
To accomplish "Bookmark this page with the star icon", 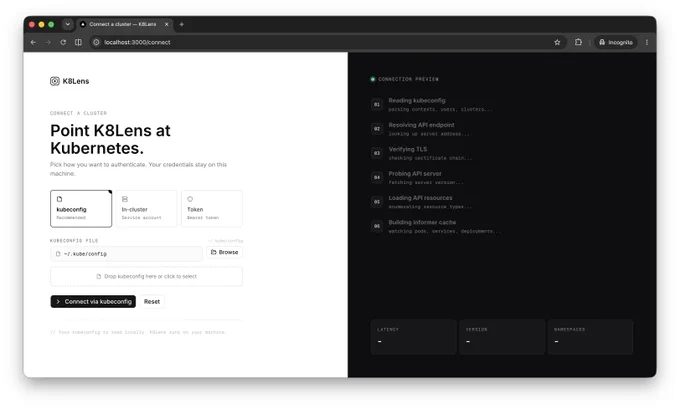I will [x=557, y=42].
